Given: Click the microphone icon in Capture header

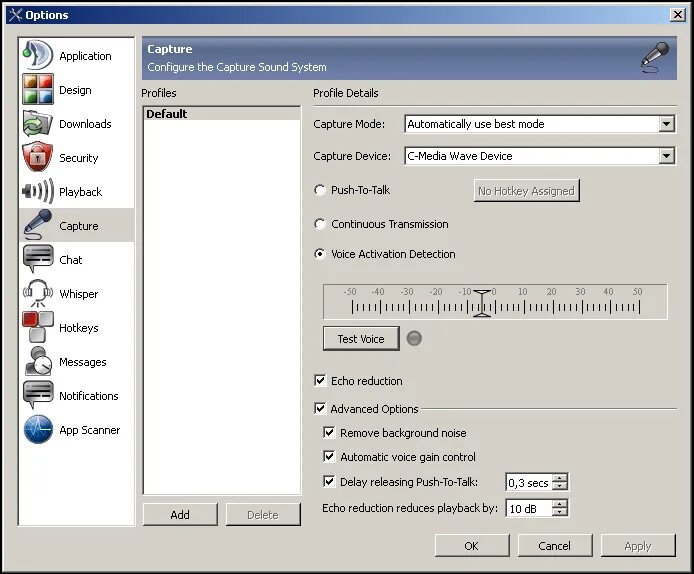Looking at the screenshot, I should pyautogui.click(x=655, y=58).
